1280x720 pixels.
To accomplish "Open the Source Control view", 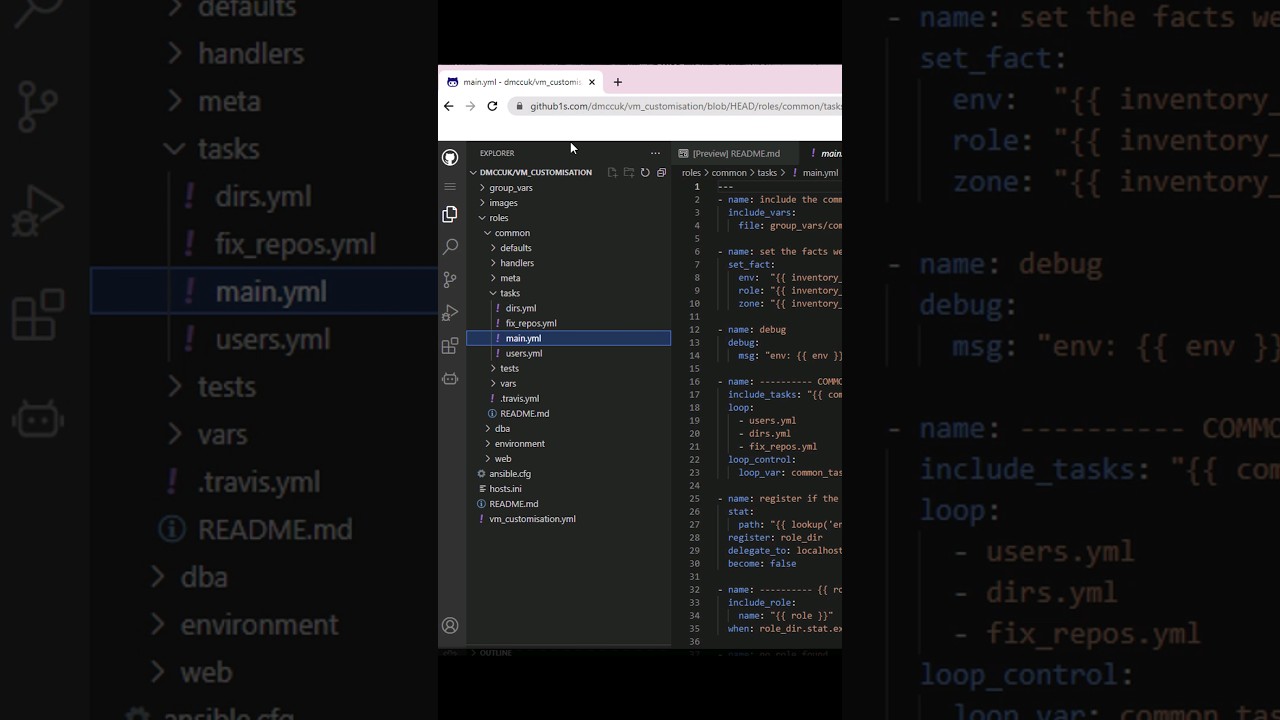I will coord(450,280).
